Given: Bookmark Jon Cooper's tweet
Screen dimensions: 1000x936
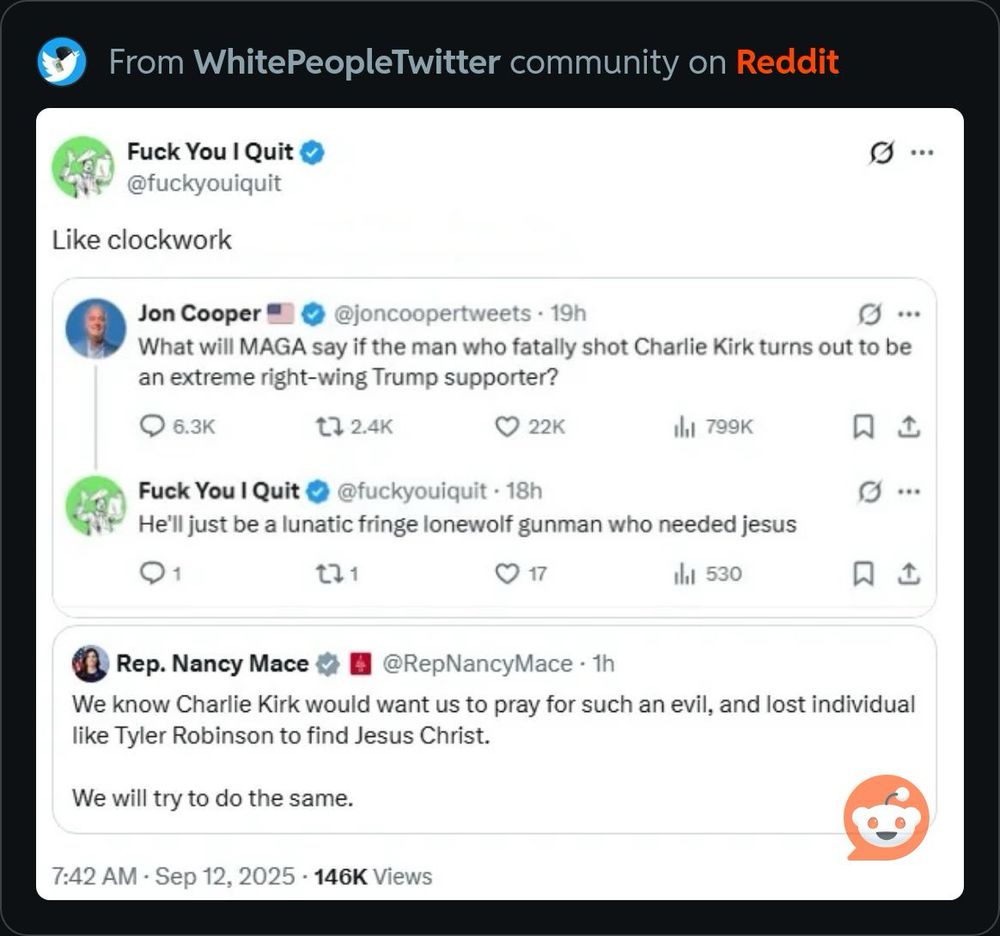Looking at the screenshot, I should (x=863, y=427).
